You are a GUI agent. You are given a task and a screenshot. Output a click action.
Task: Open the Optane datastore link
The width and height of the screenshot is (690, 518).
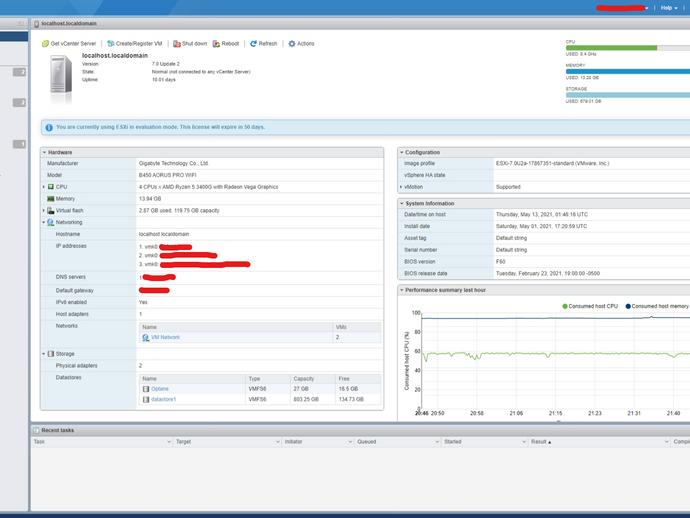point(160,389)
